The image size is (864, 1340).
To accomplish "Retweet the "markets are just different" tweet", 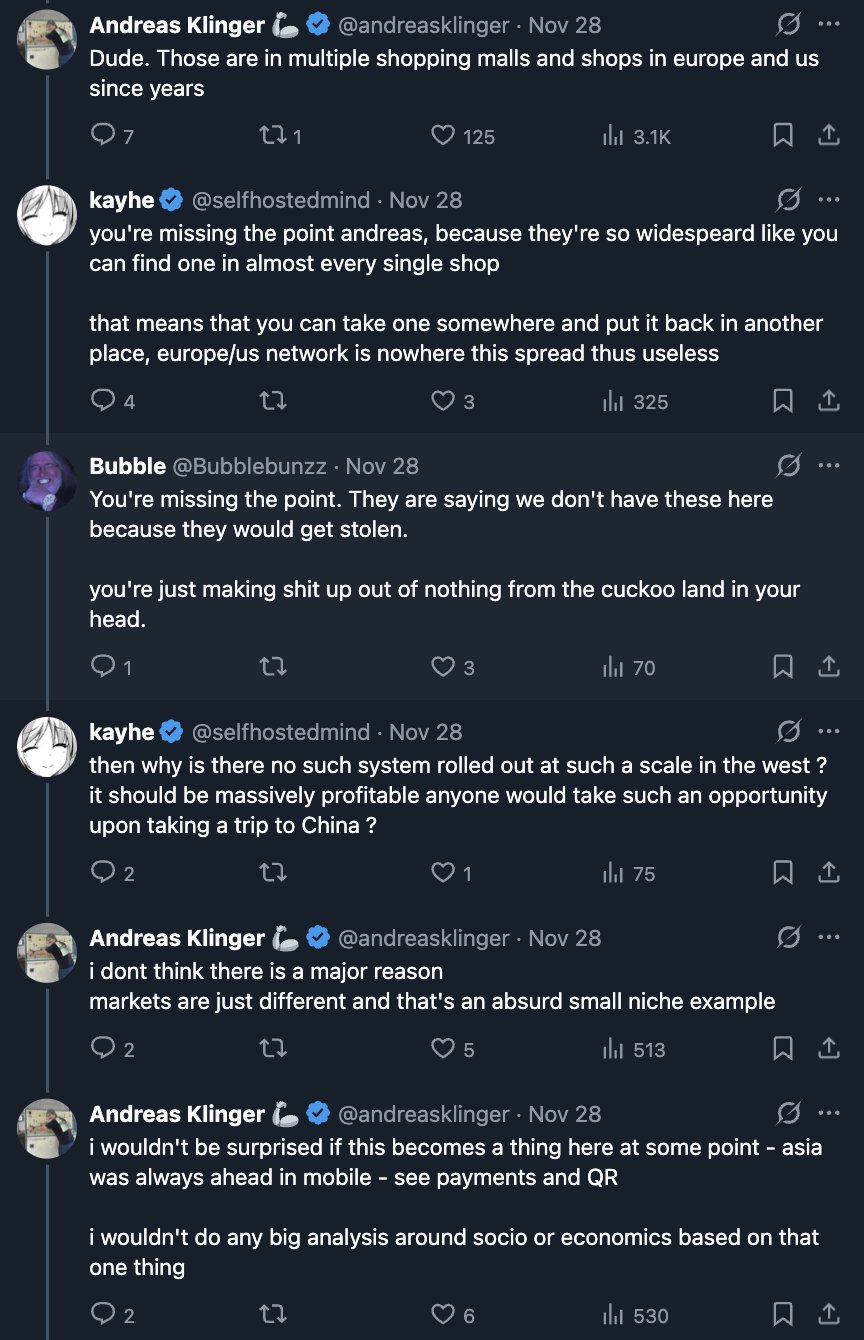I will [272, 1049].
